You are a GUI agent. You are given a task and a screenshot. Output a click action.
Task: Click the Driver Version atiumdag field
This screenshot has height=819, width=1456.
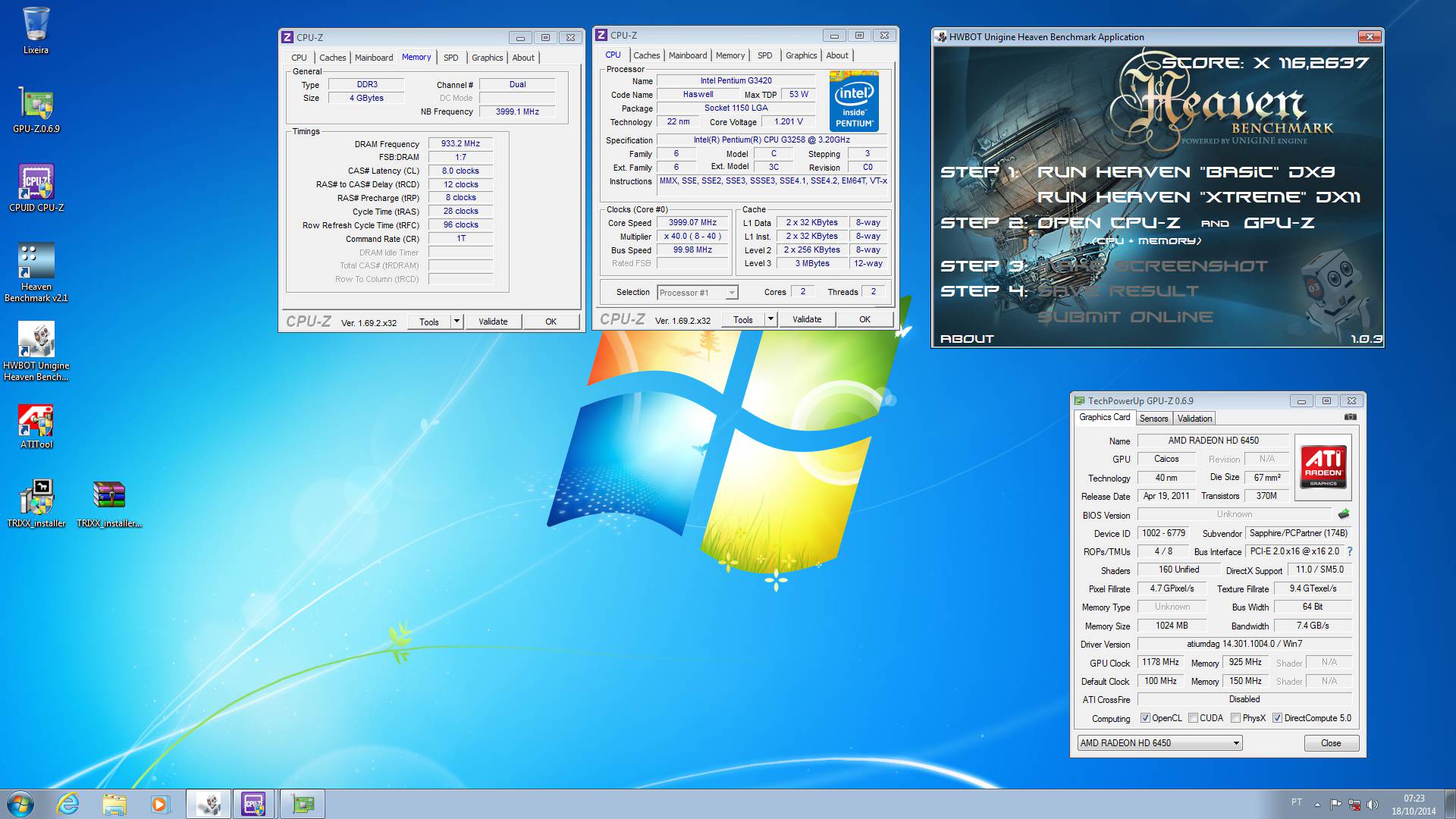[x=1244, y=644]
